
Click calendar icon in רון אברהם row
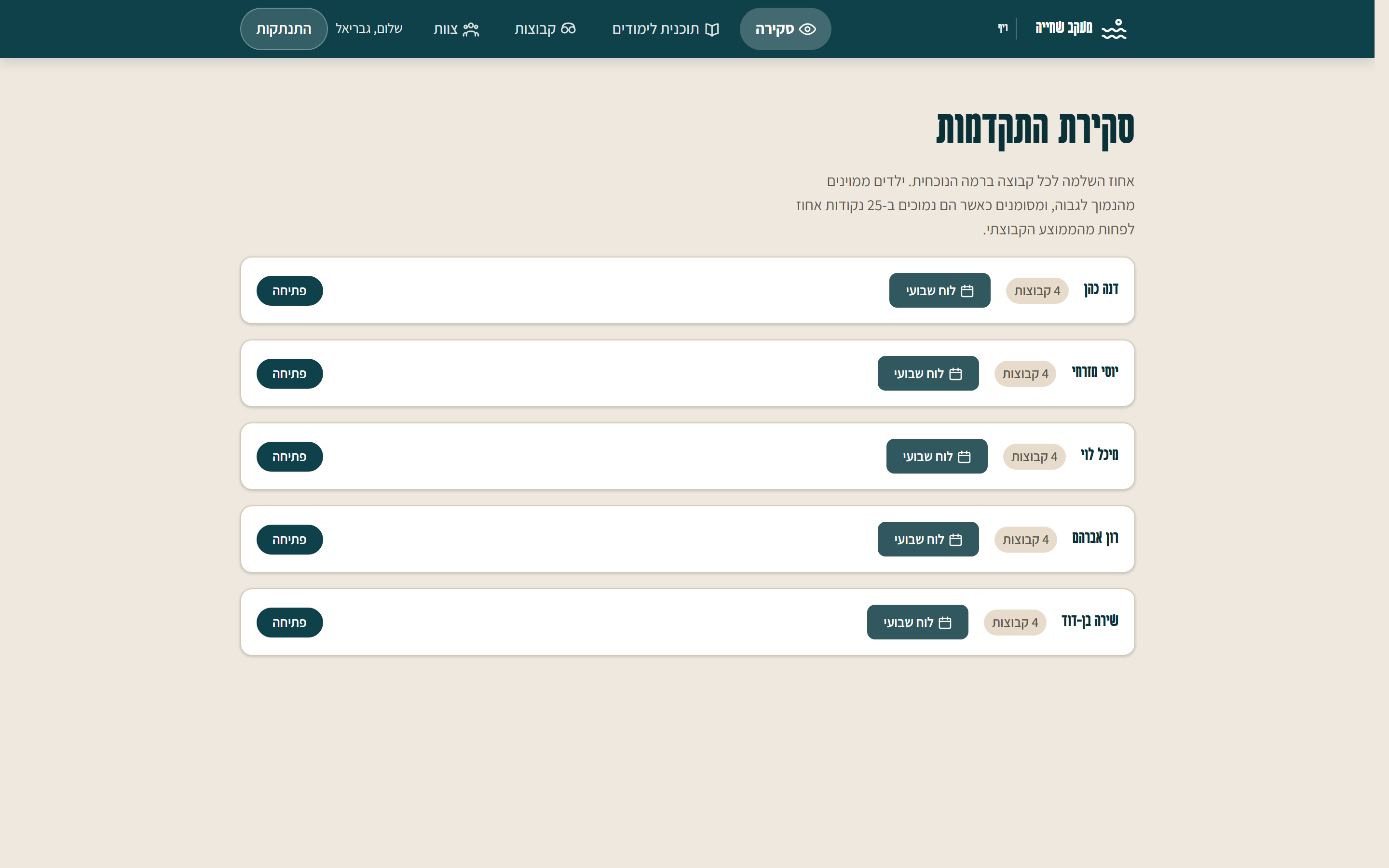(x=955, y=540)
